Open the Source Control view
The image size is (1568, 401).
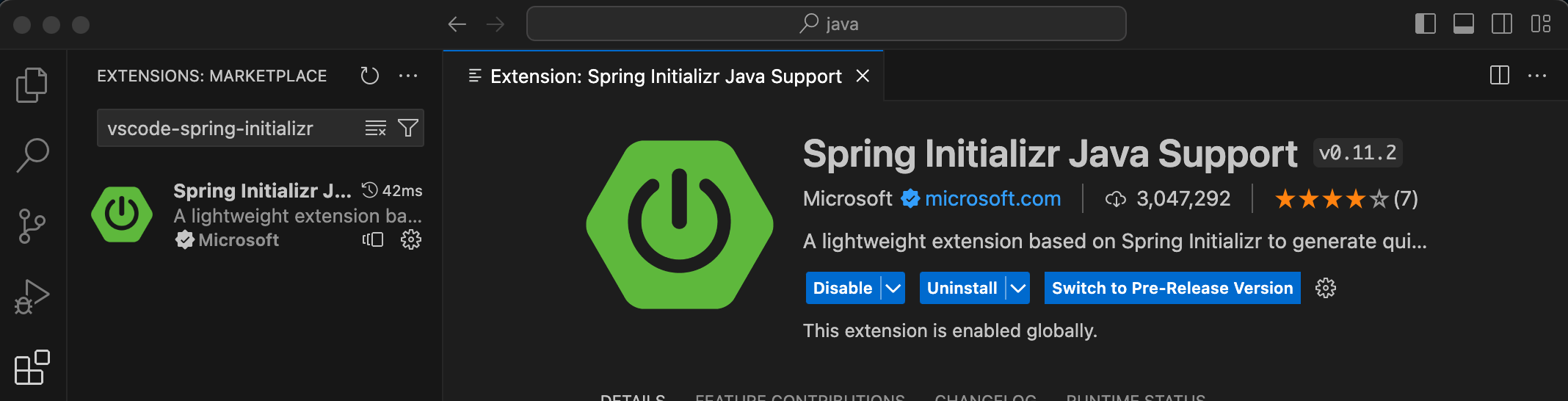pyautogui.click(x=32, y=226)
